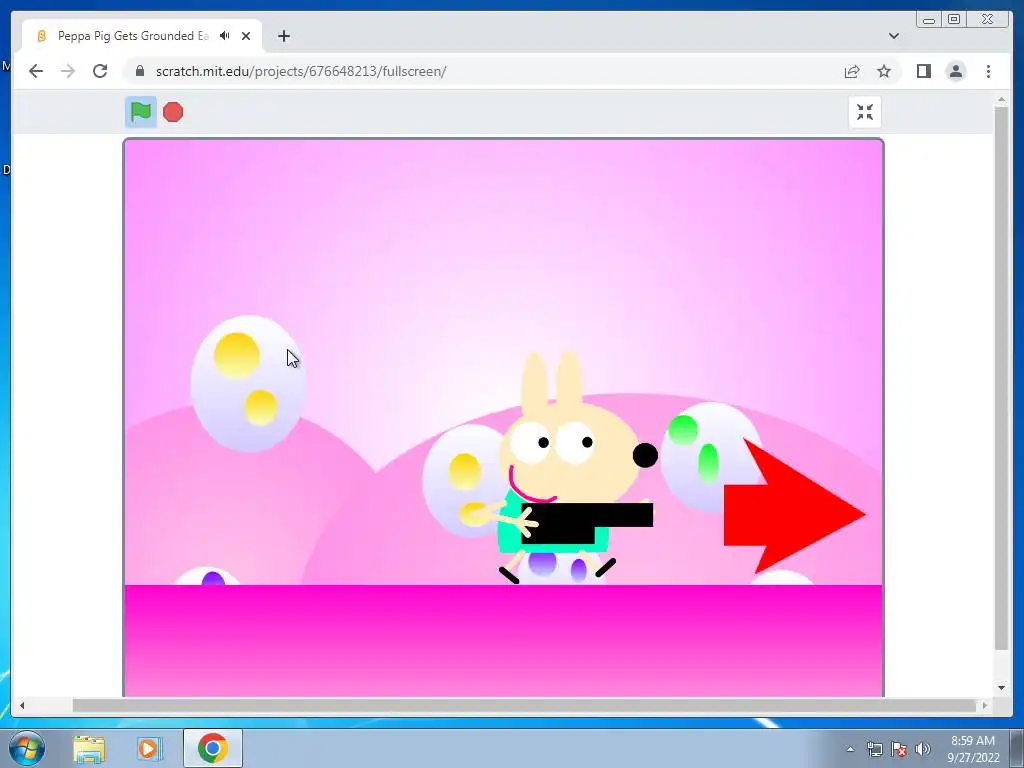Open the volume speaker tray icon
This screenshot has width=1024, height=768.
point(923,749)
